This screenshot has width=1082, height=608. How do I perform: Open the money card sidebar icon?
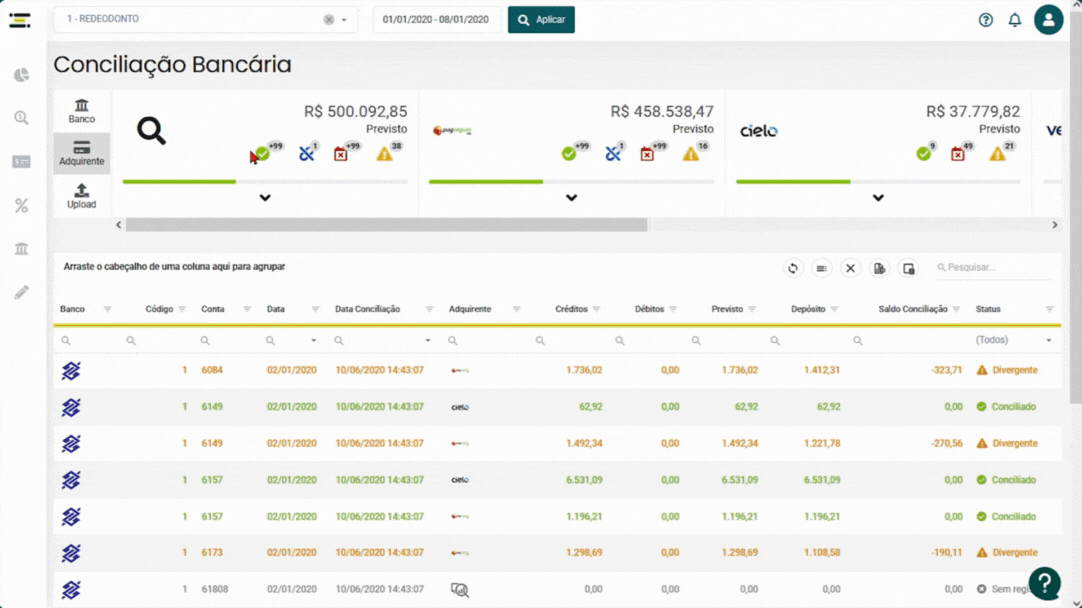pos(21,161)
